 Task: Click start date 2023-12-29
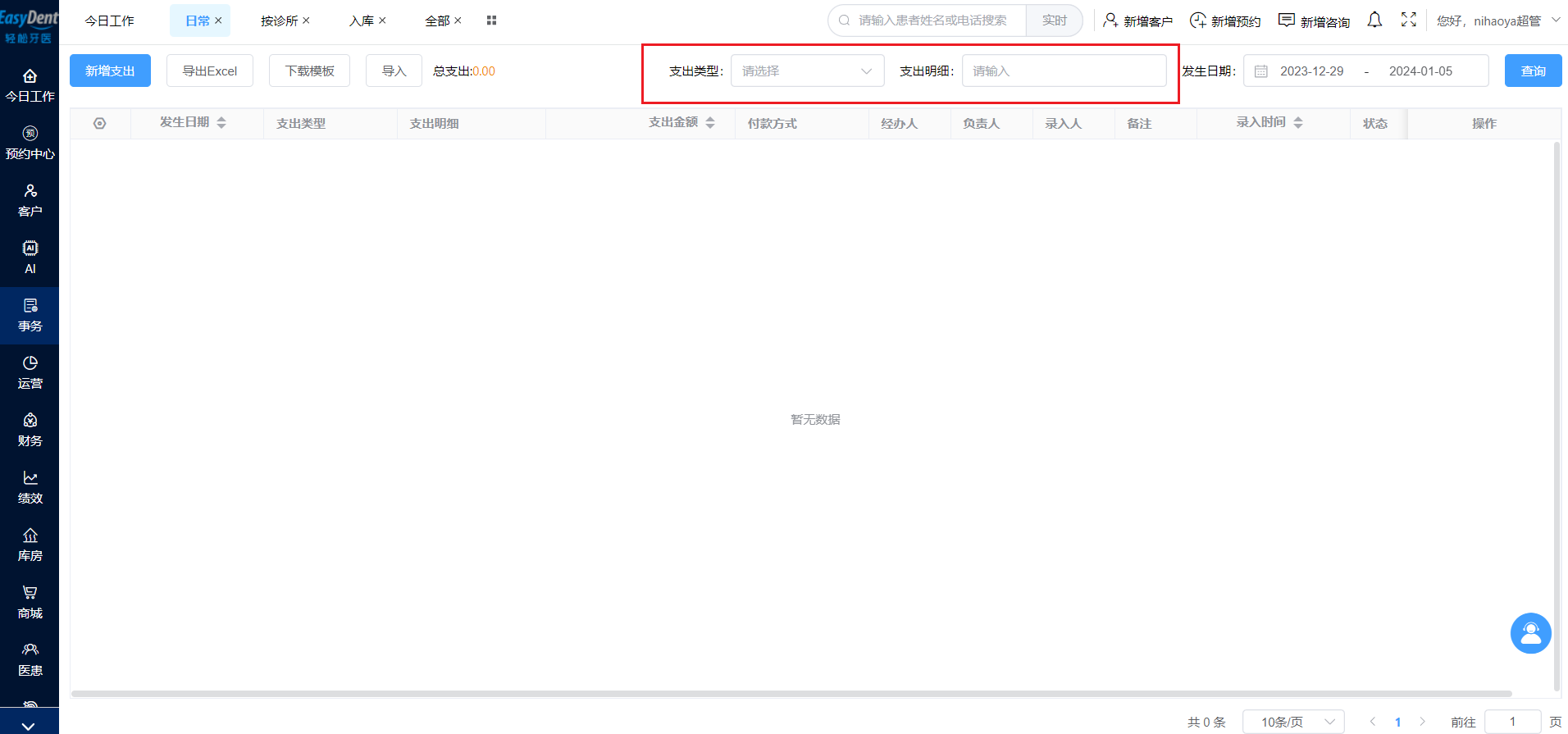tap(1311, 71)
